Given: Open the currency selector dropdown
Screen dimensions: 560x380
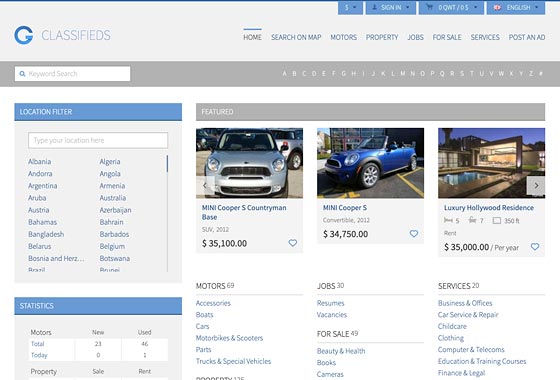Looking at the screenshot, I should (x=350, y=8).
